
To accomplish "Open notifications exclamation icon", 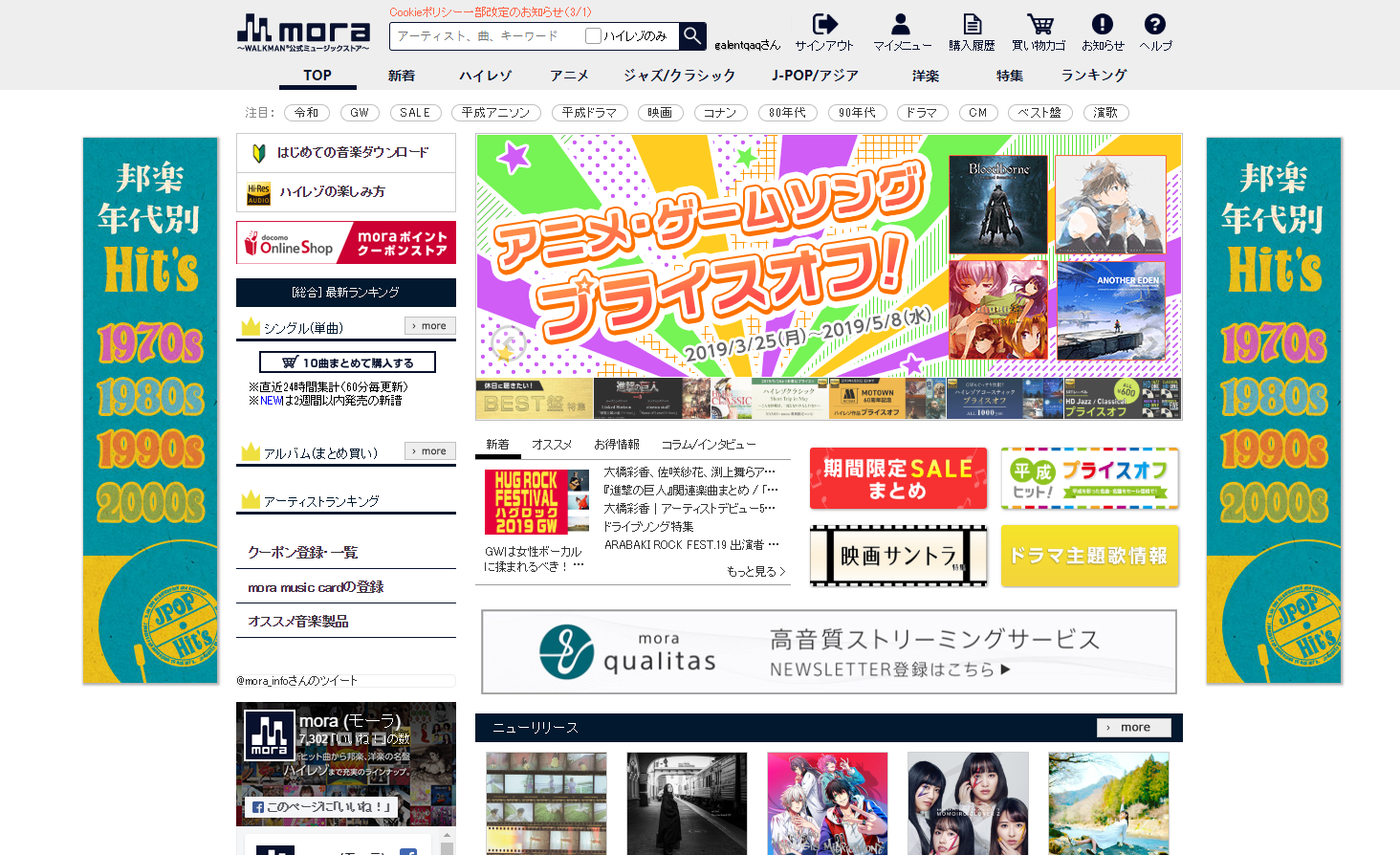I will [1102, 24].
